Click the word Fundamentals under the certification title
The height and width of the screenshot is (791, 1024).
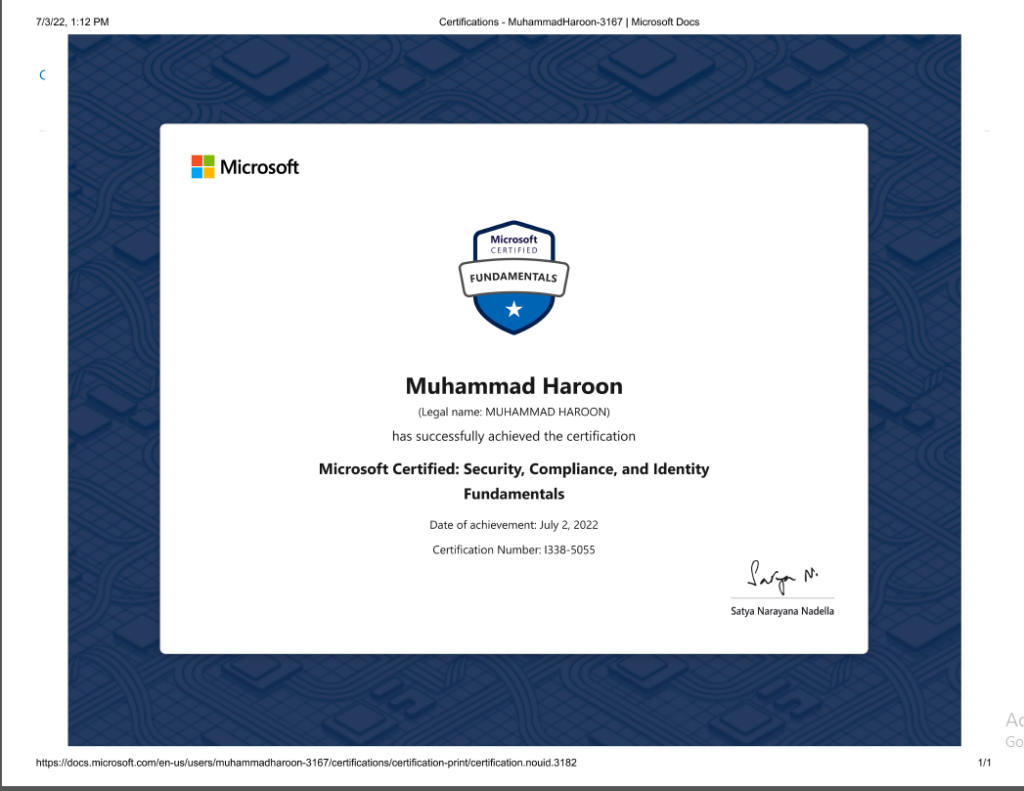514,494
